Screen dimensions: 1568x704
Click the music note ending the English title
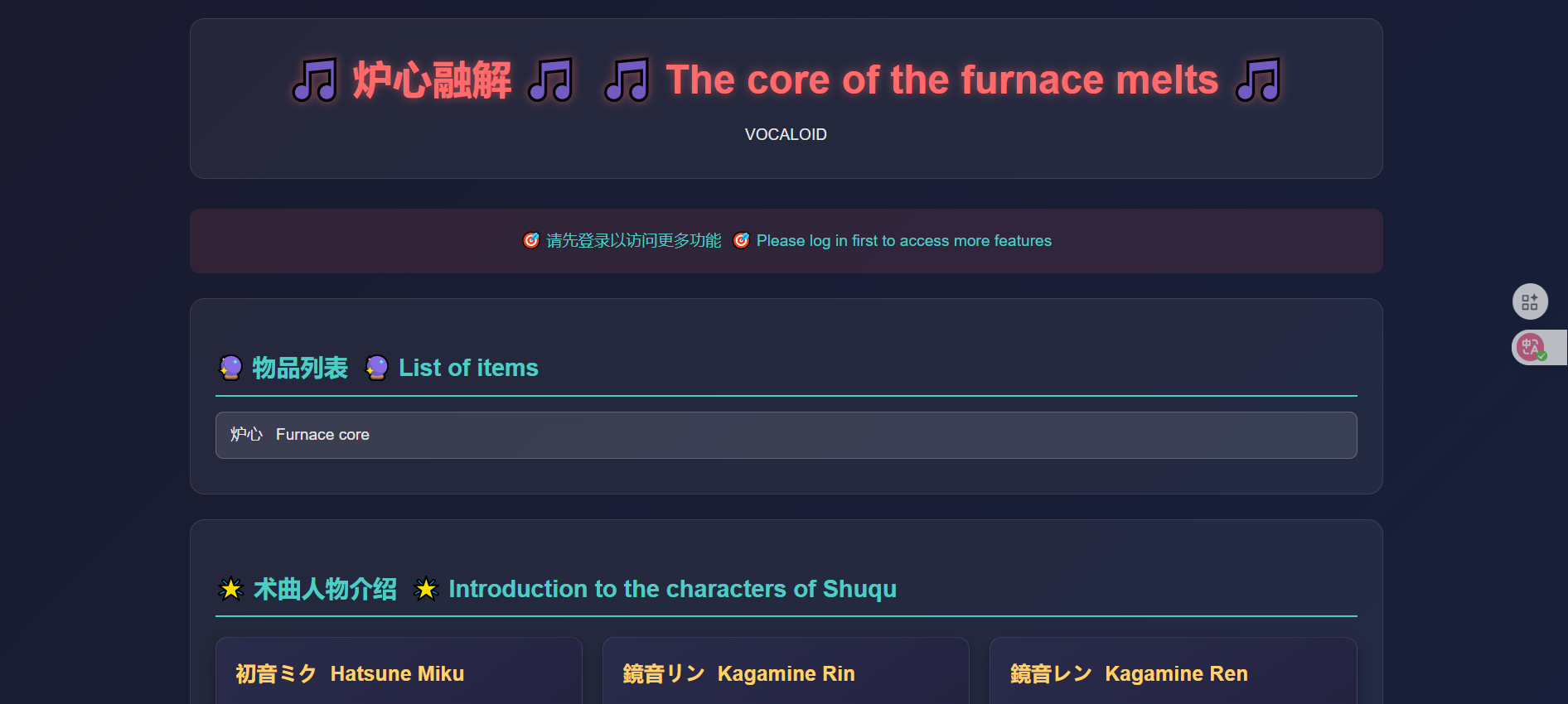[1257, 80]
